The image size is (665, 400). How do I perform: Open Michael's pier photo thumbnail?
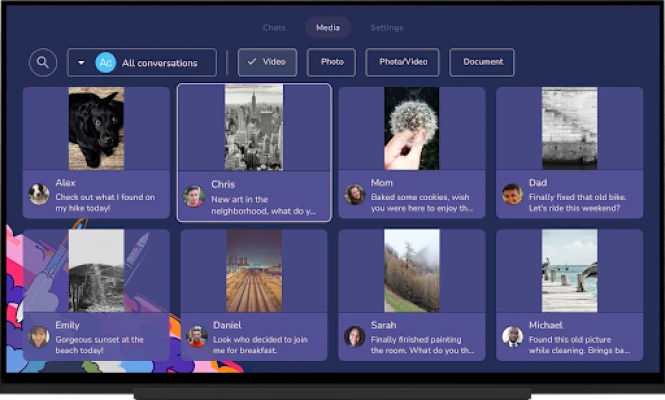569,270
